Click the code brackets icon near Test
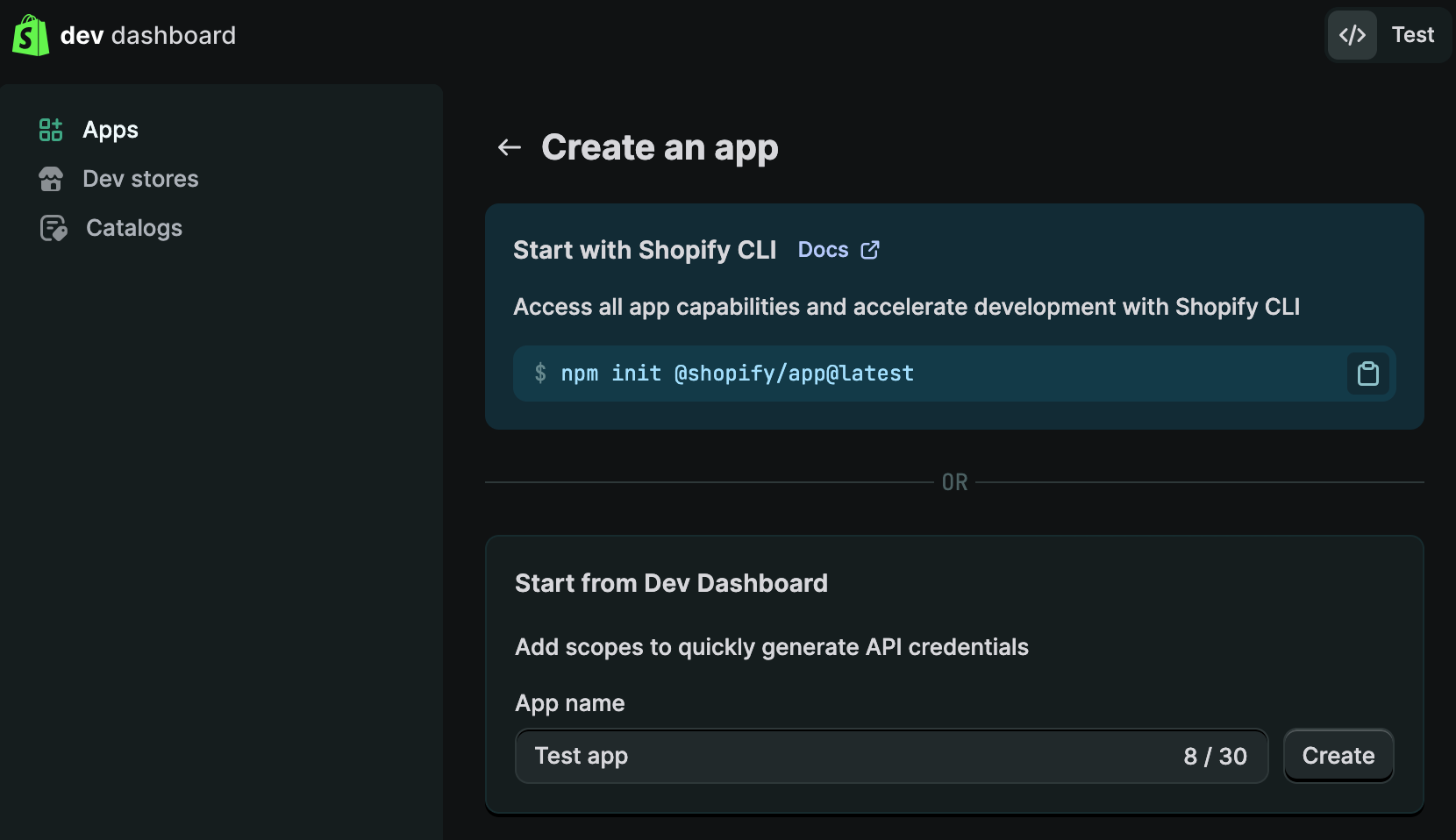 pyautogui.click(x=1353, y=35)
